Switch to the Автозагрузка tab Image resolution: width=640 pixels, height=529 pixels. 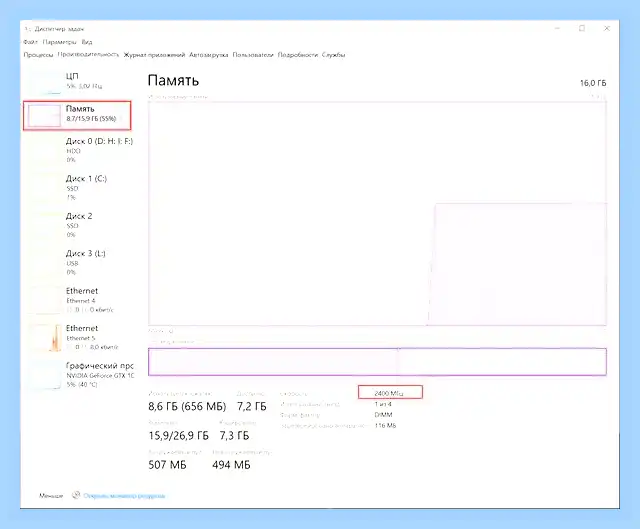(209, 55)
